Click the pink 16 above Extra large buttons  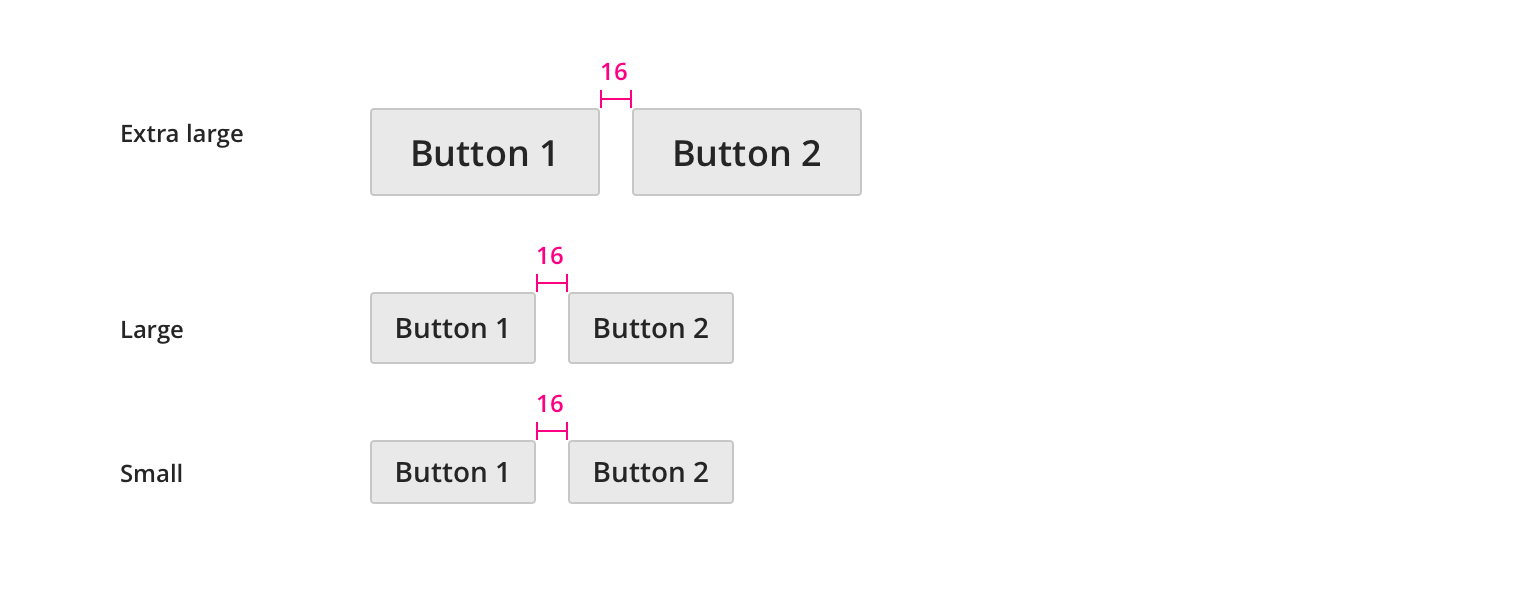(614, 72)
